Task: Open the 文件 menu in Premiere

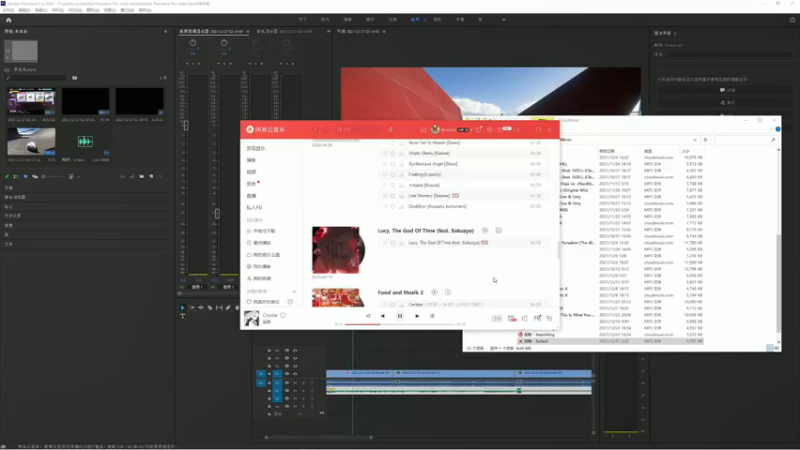Action: (x=8, y=10)
